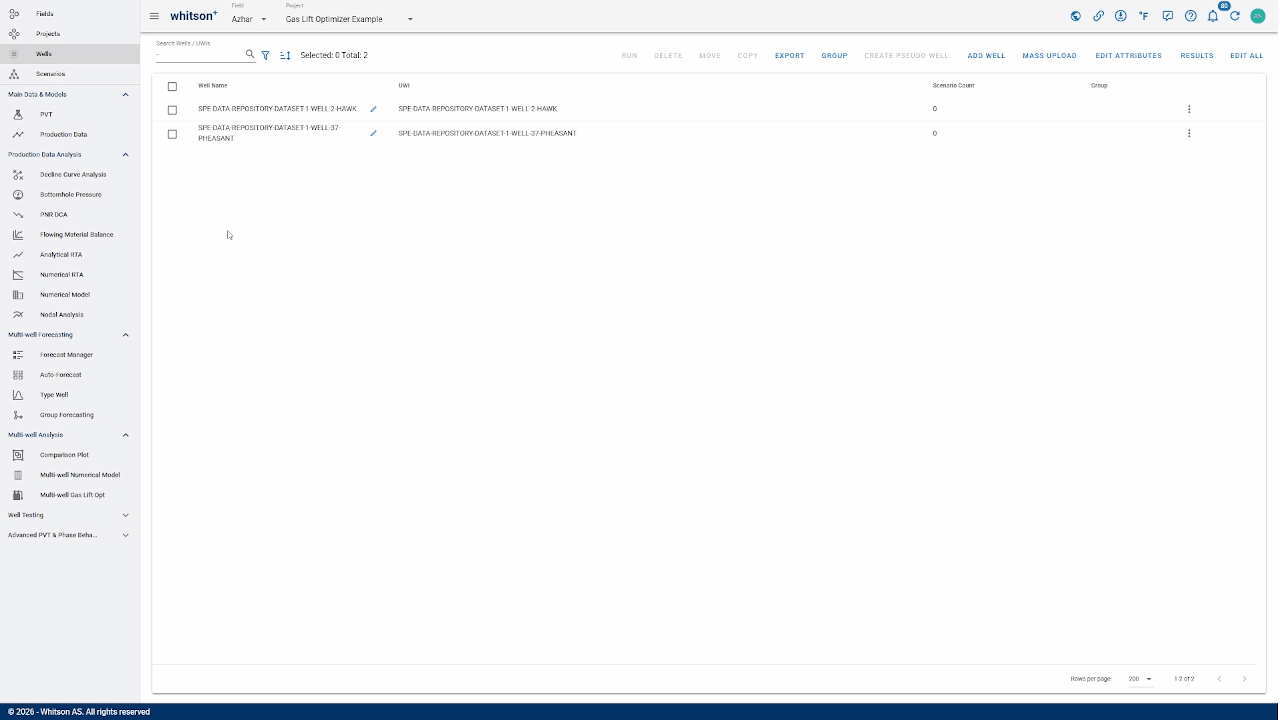Open three-dot menu for WELL-37-PHEASANT row

[1188, 133]
